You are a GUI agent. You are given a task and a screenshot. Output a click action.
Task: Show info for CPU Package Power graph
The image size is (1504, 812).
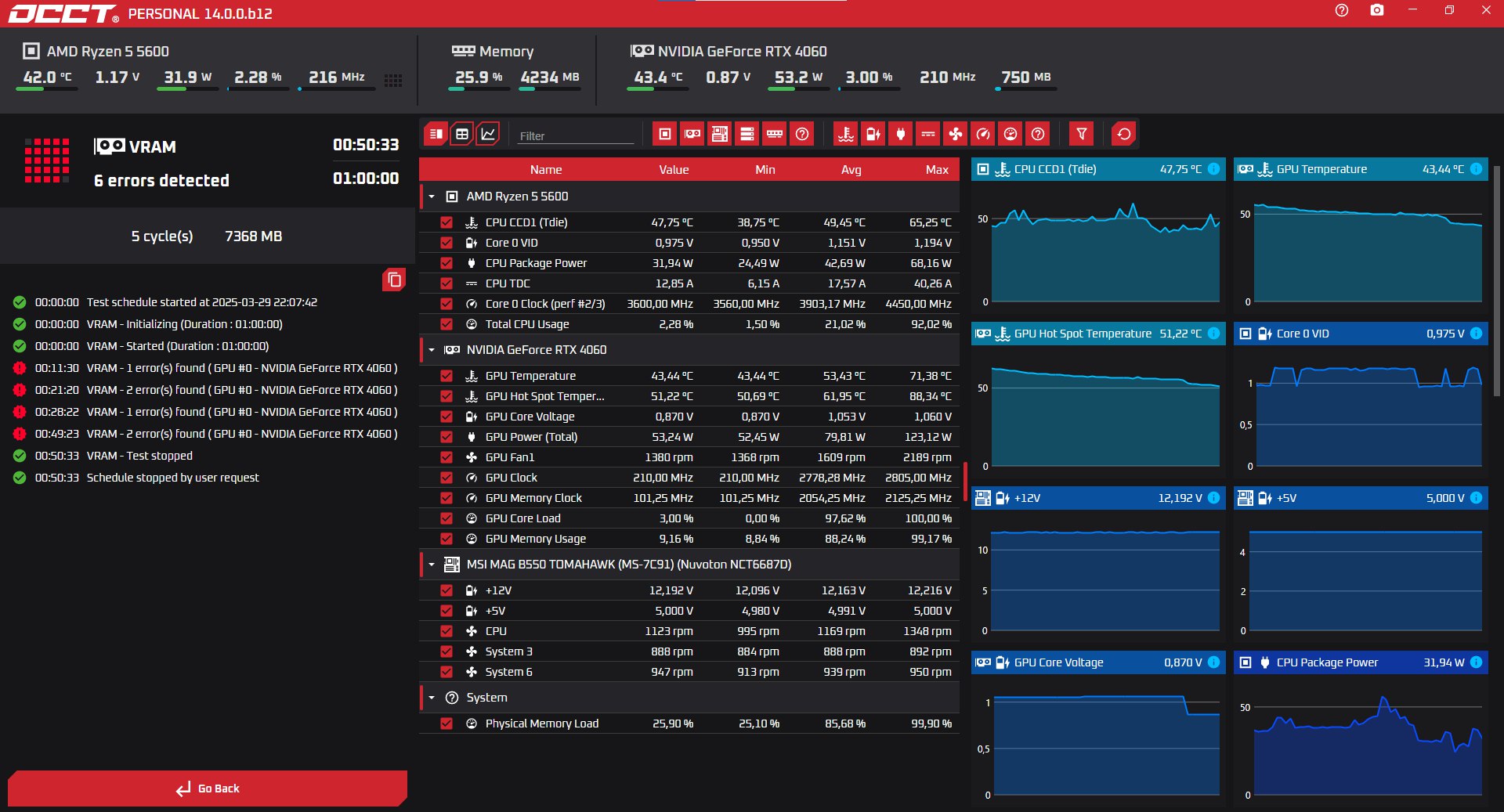point(1476,662)
